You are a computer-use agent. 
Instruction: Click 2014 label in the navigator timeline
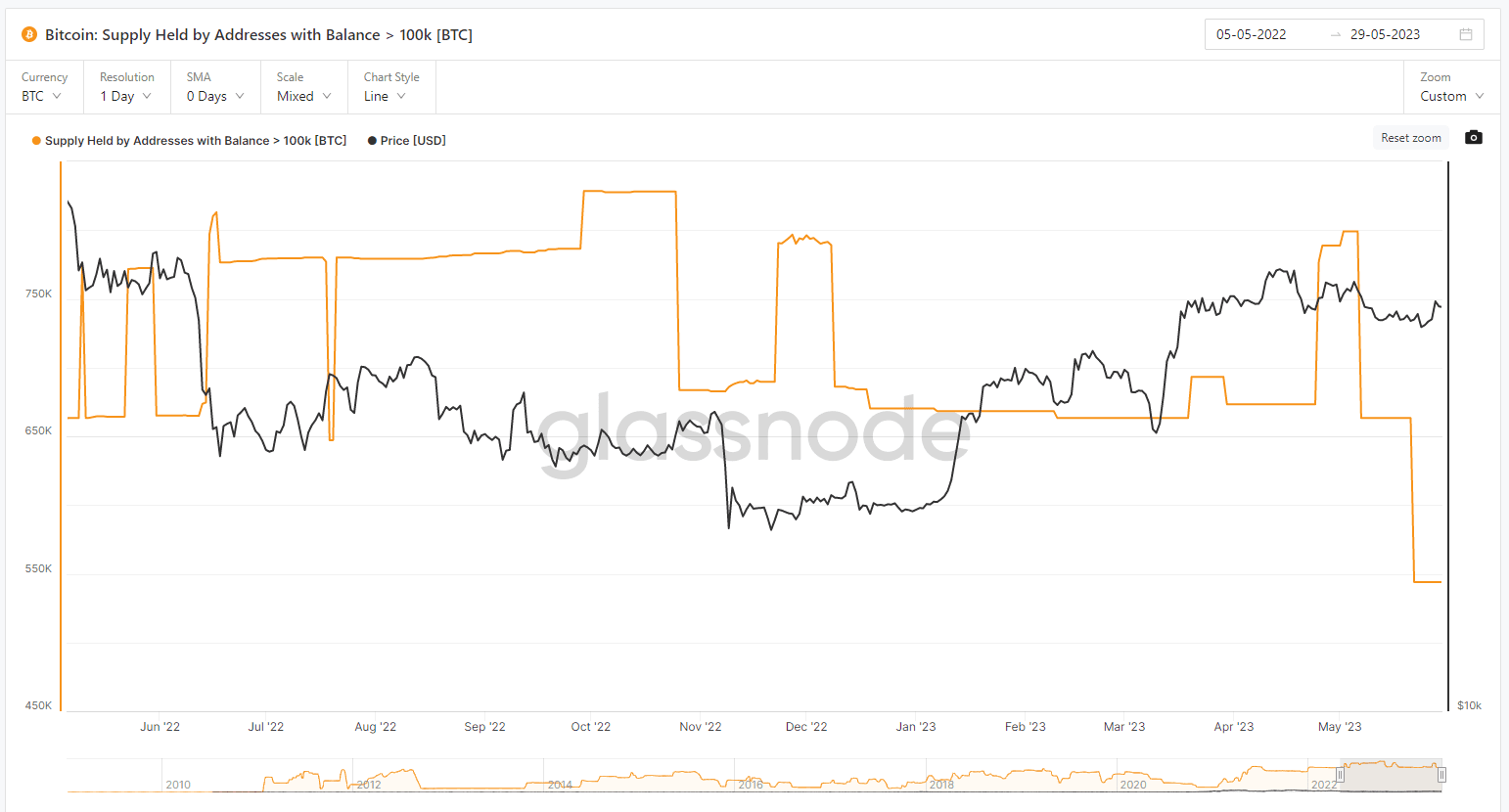[x=560, y=785]
